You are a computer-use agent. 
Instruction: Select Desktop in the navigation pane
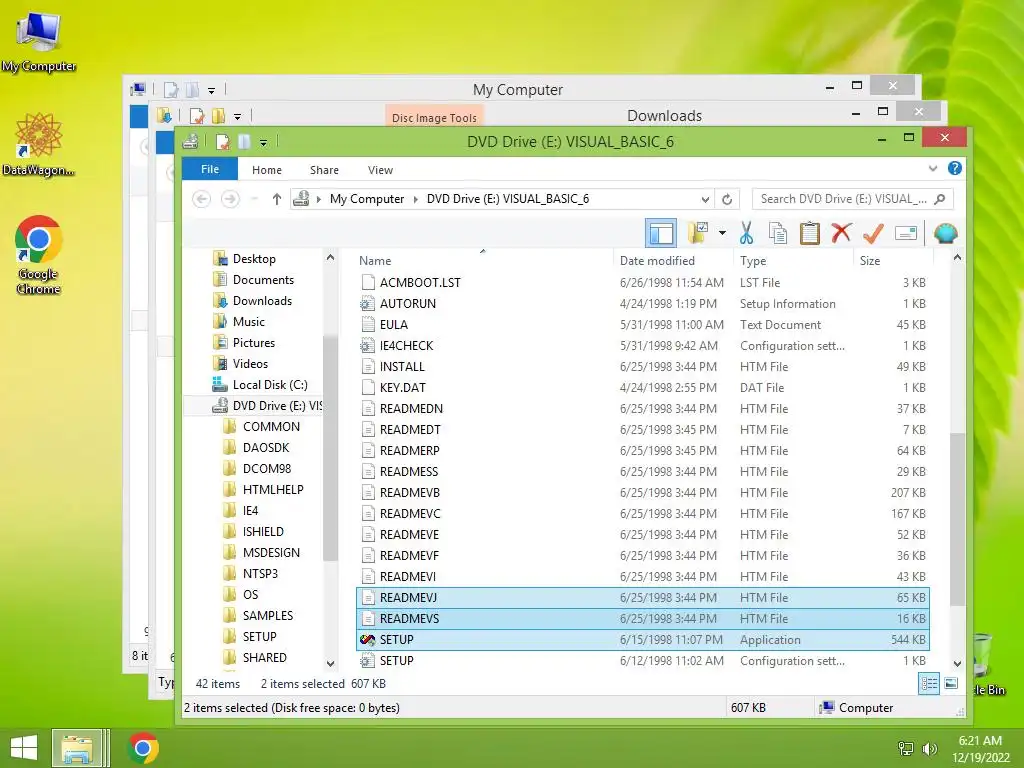[x=254, y=259]
